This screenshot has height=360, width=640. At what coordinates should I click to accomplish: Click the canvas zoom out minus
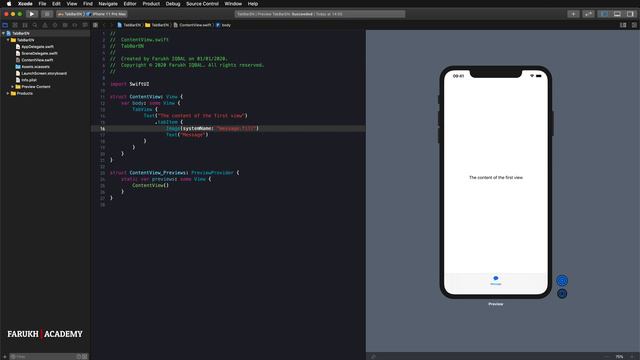[607, 356]
